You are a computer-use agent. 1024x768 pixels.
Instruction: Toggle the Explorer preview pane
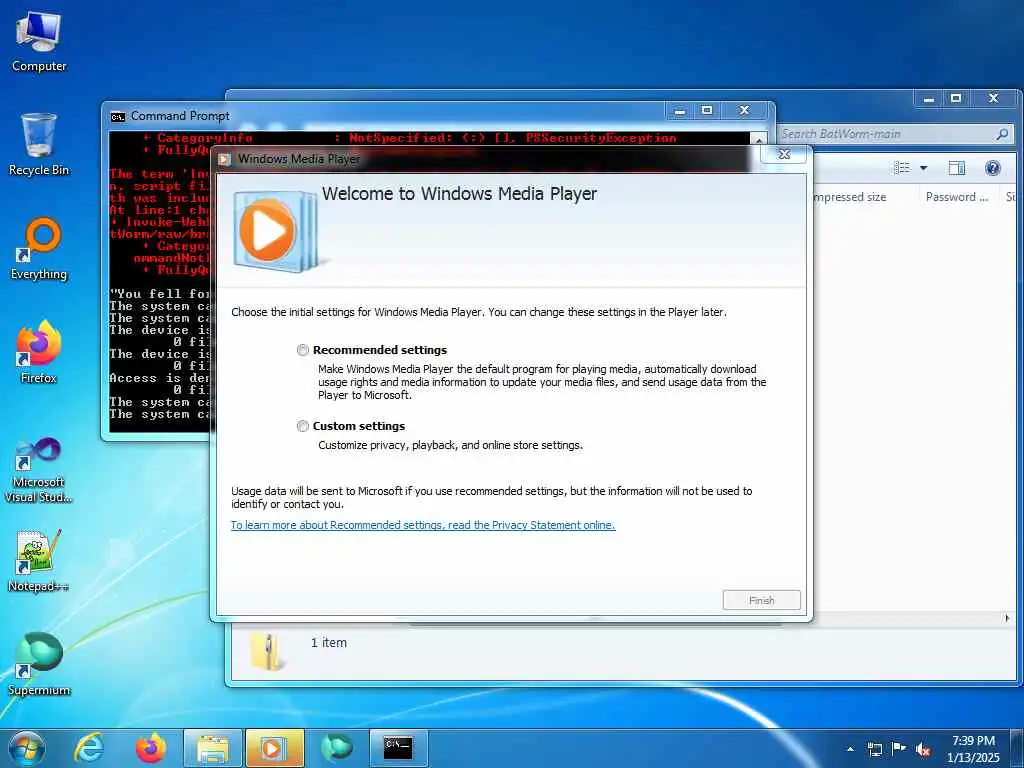(x=957, y=168)
